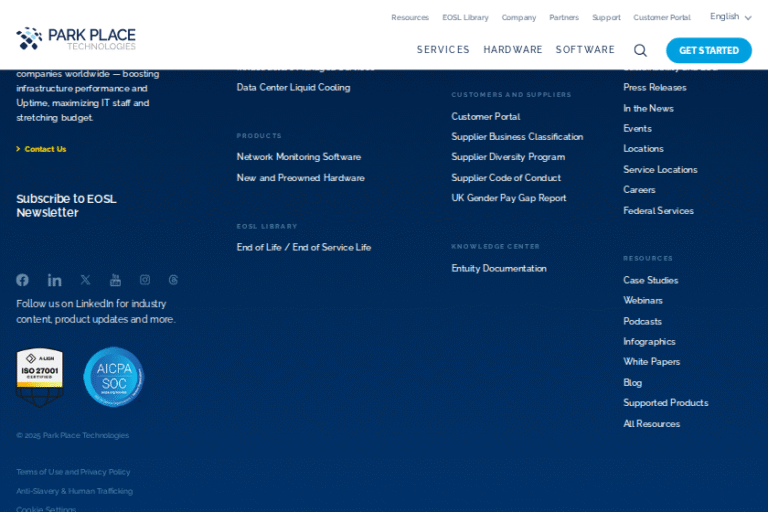Viewport: 768px width, 512px height.
Task: Click the Threads social icon
Action: tap(173, 280)
